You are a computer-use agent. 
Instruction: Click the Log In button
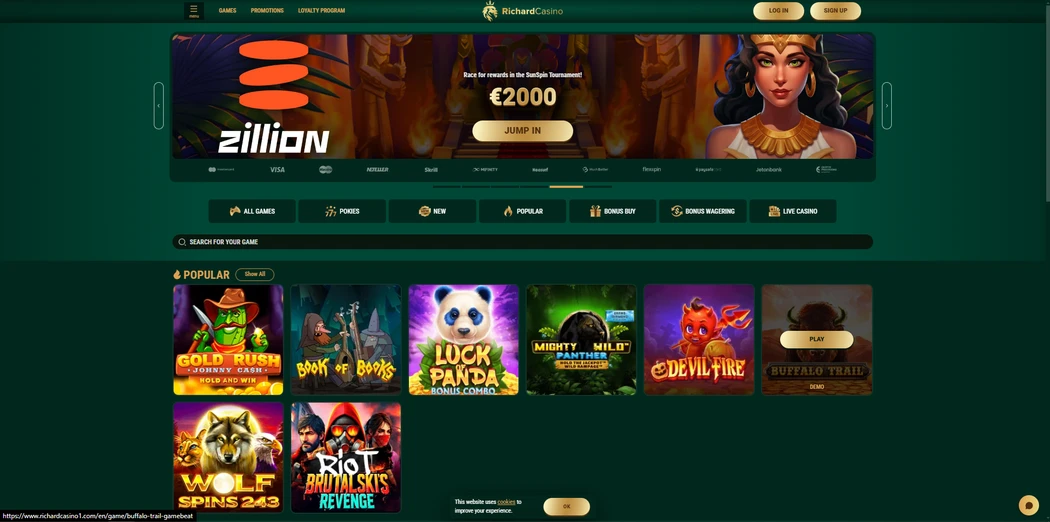click(x=778, y=11)
